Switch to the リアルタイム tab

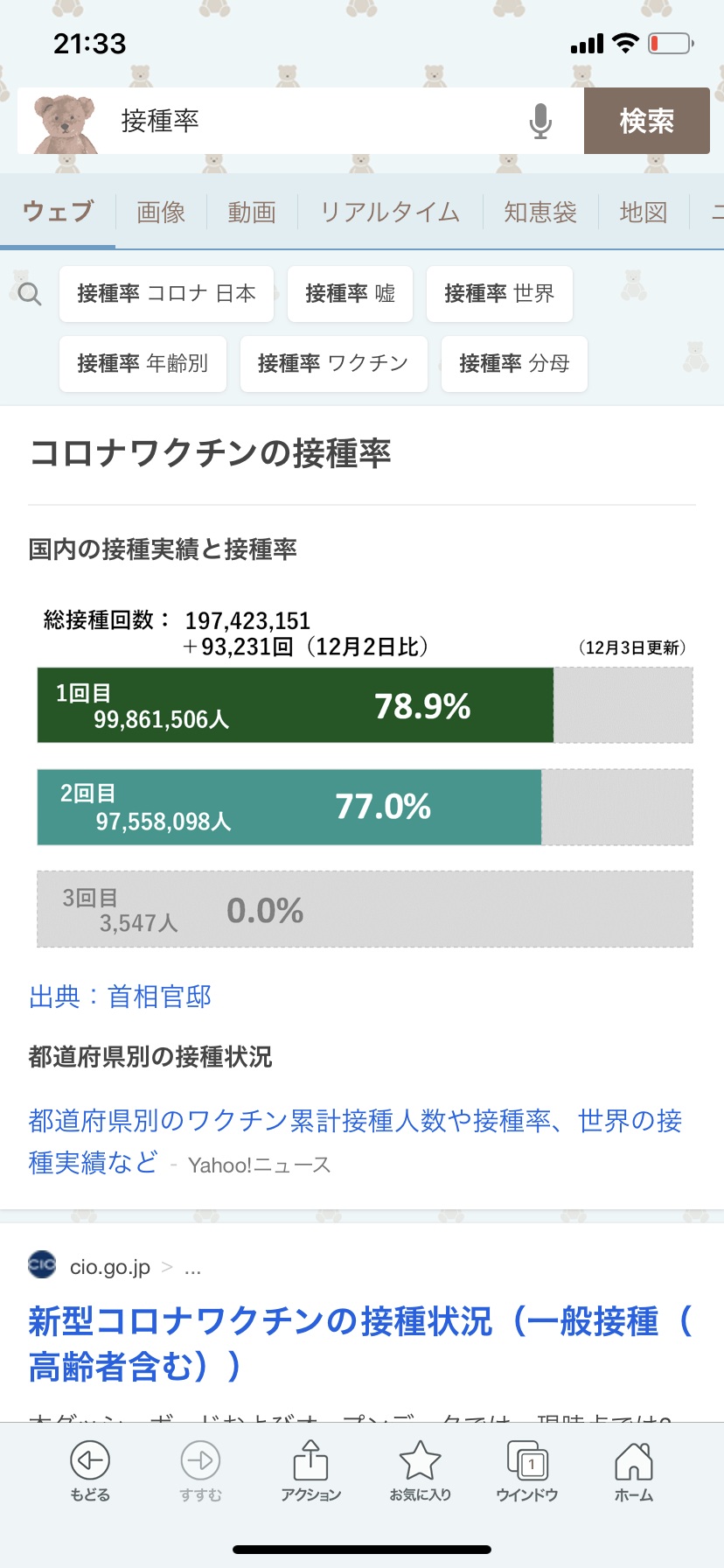pyautogui.click(x=389, y=212)
